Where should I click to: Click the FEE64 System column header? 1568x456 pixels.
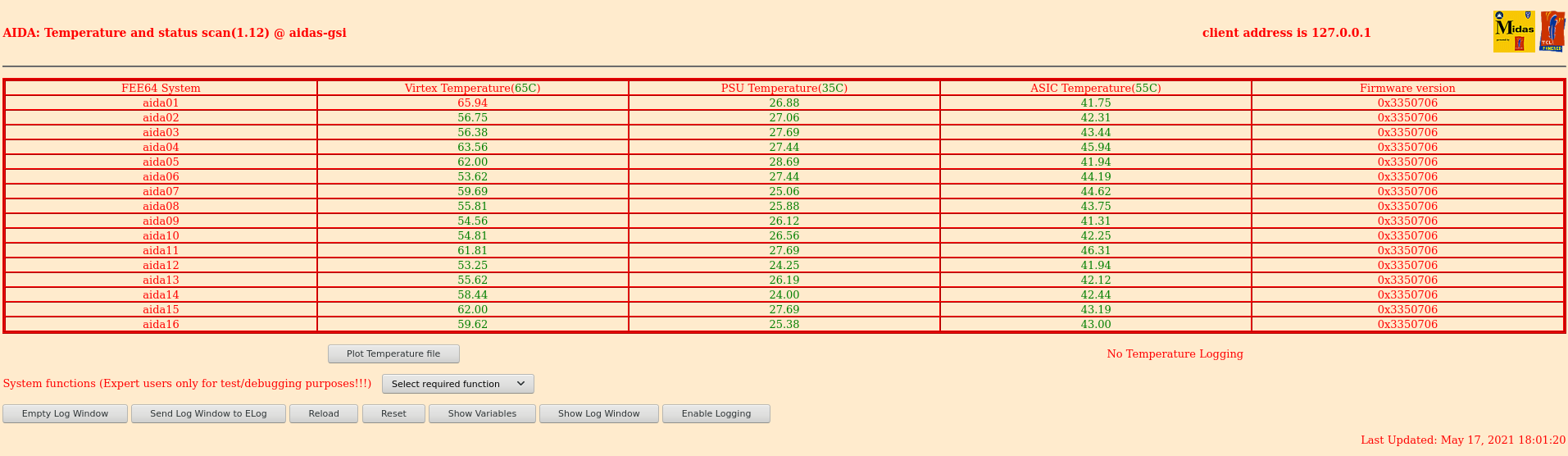point(161,88)
